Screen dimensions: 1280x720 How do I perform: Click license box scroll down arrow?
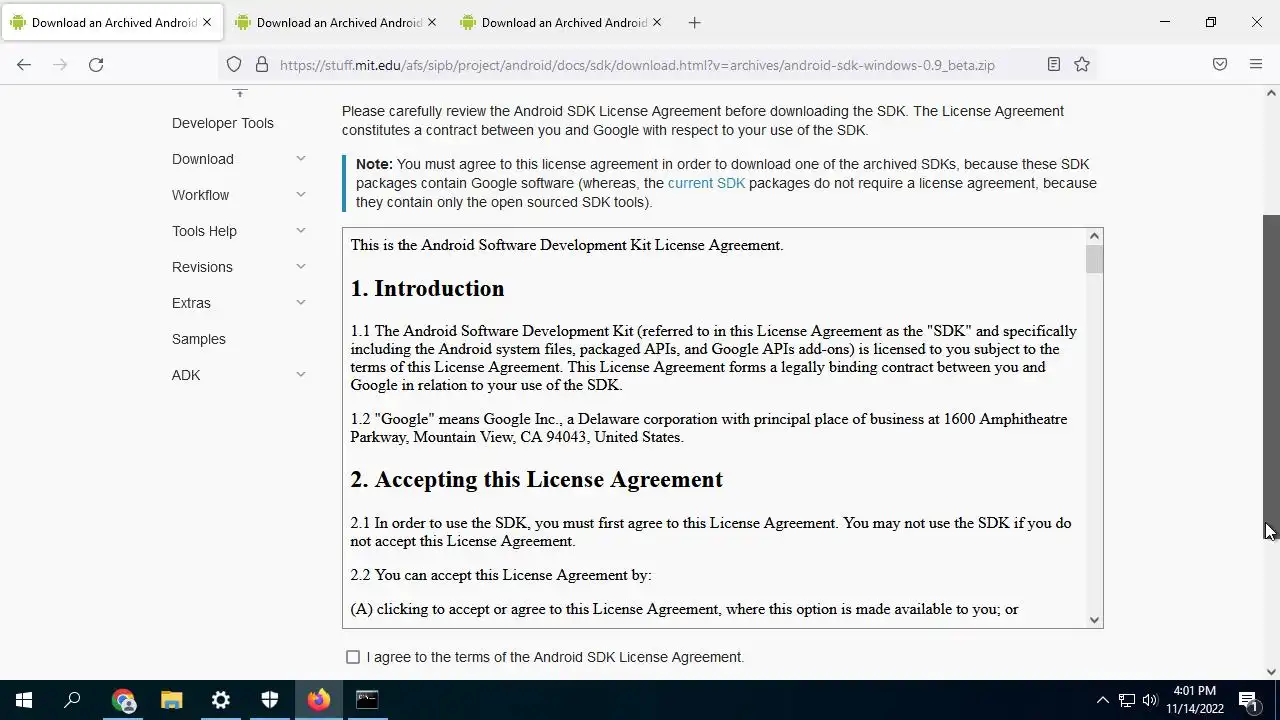coord(1094,620)
